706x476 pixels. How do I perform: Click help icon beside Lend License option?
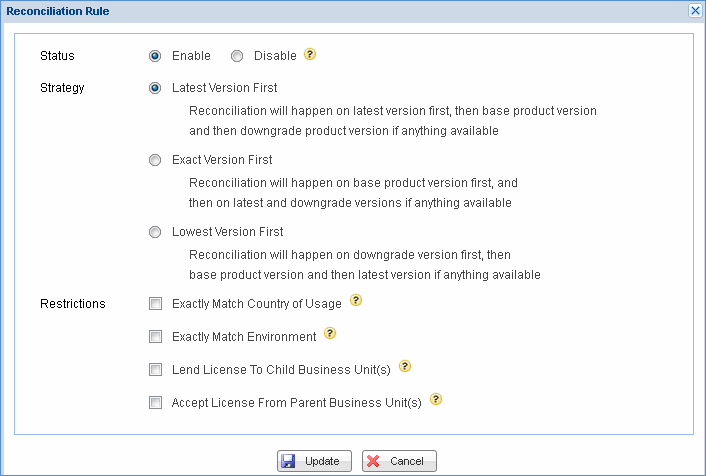(405, 366)
